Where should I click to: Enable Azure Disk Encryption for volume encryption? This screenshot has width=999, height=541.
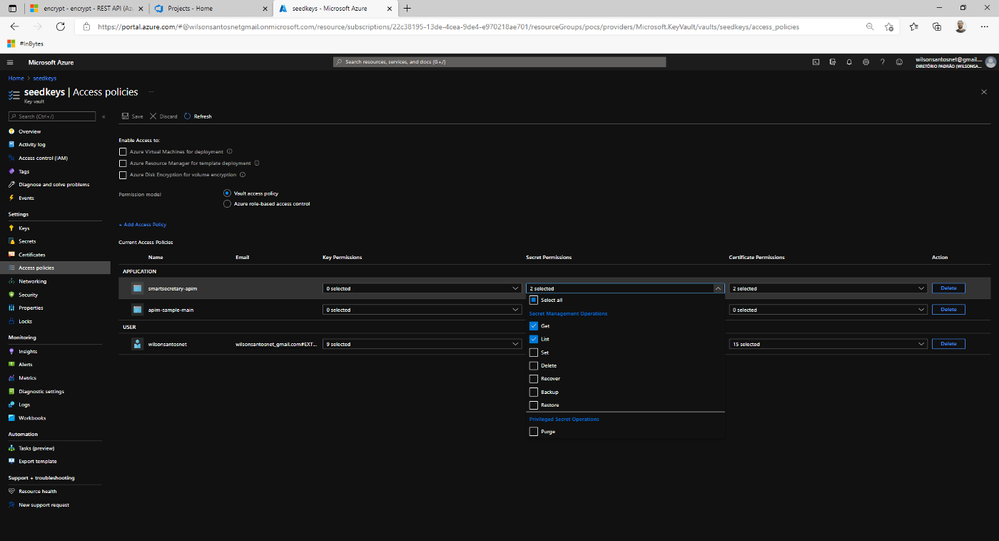pyautogui.click(x=123, y=175)
